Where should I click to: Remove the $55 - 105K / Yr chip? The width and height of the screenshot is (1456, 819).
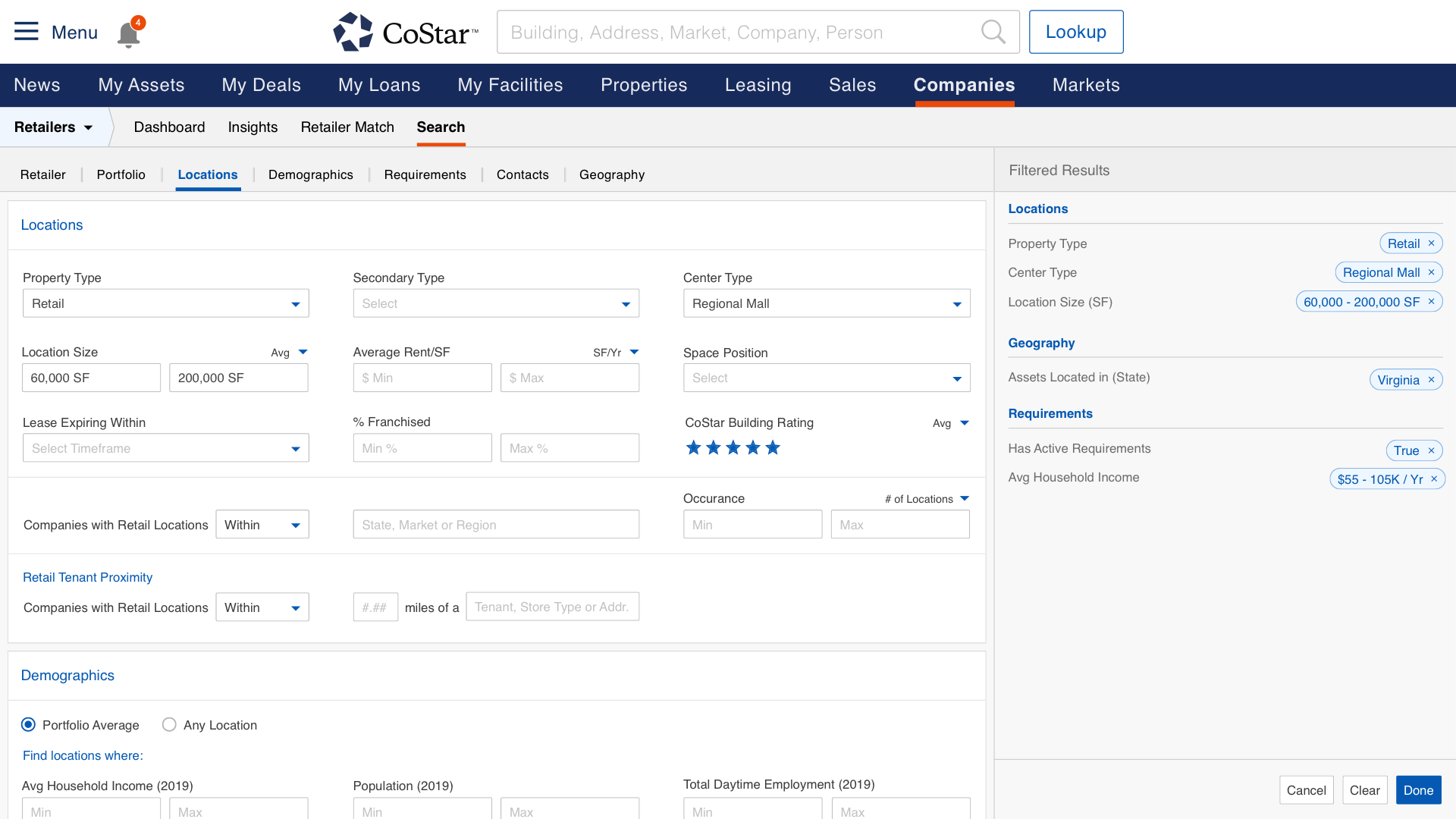[x=1434, y=479]
